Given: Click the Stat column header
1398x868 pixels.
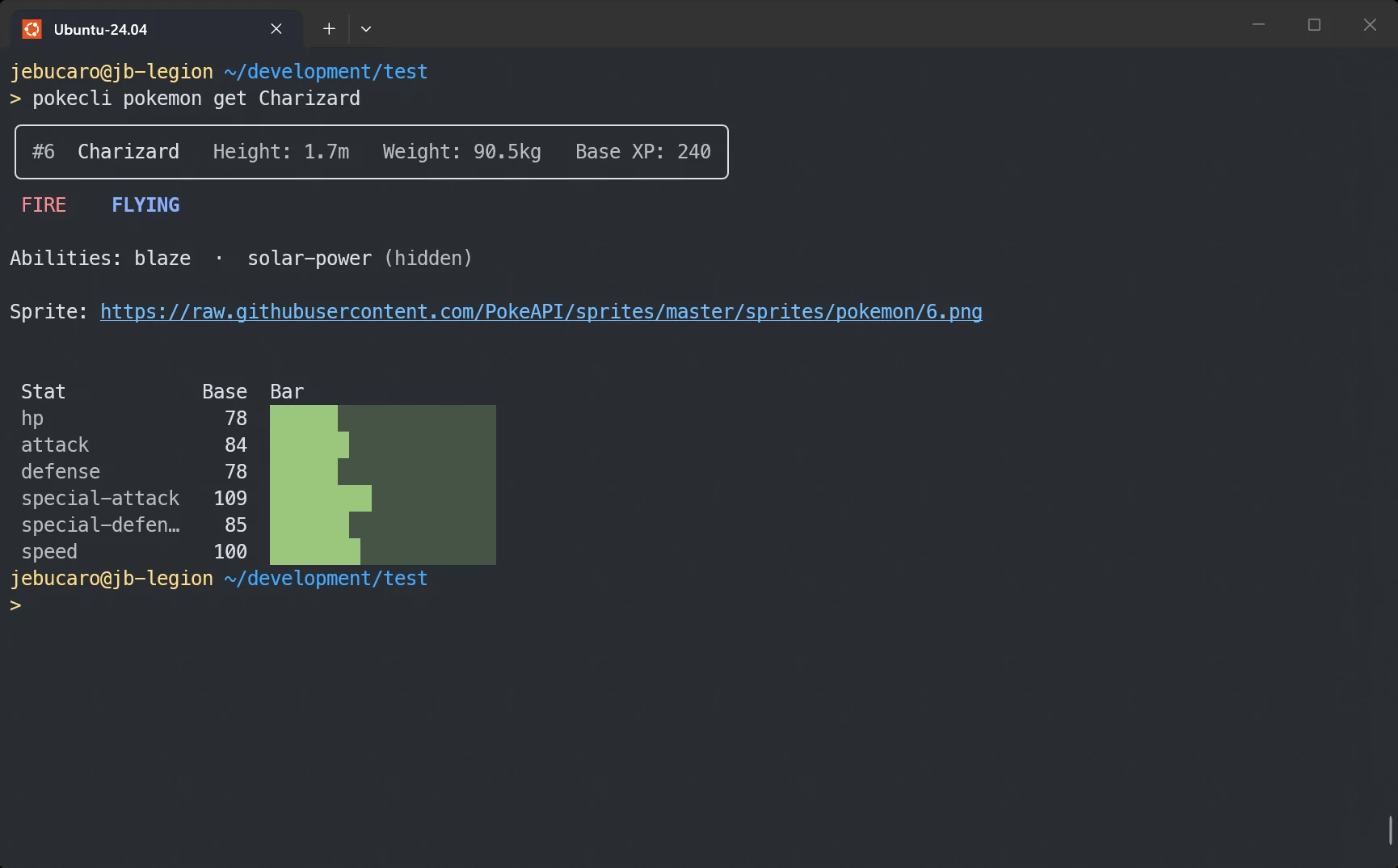Looking at the screenshot, I should click(43, 391).
